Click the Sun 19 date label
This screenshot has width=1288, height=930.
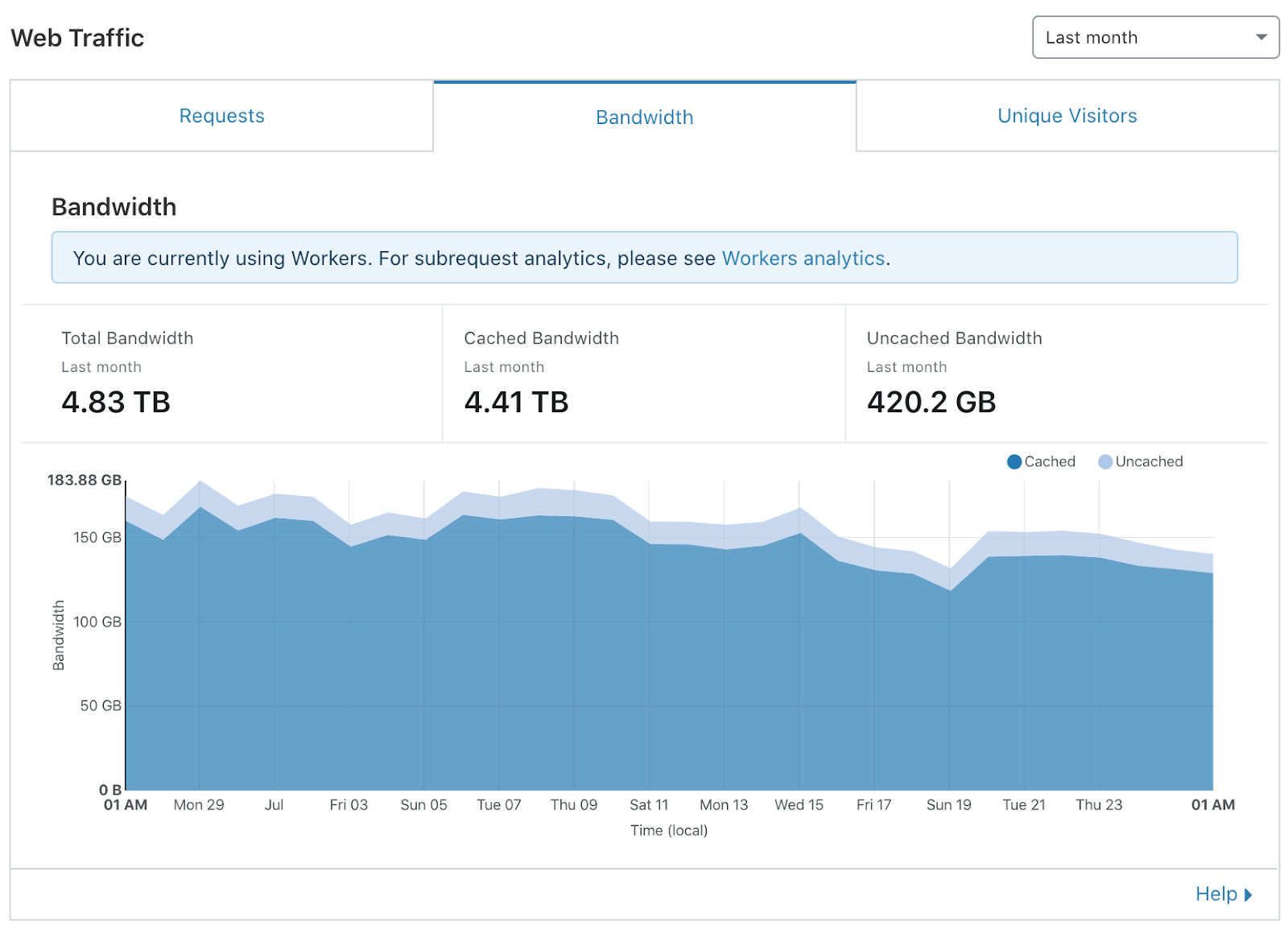coord(948,804)
